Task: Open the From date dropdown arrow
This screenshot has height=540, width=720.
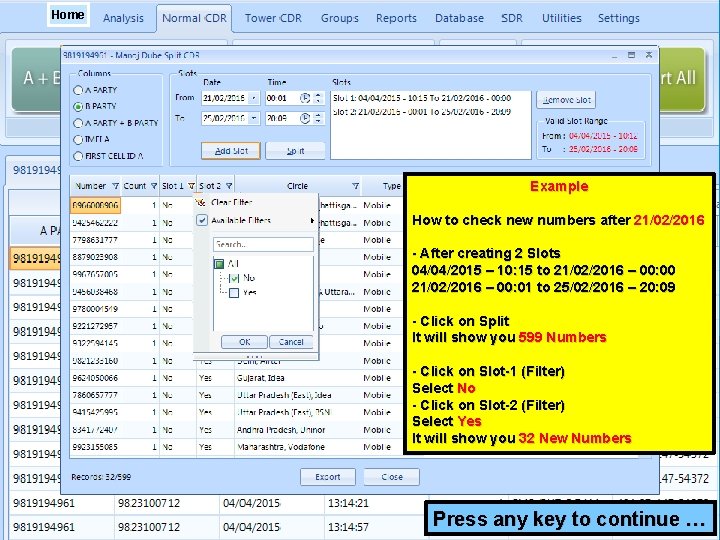Action: (254, 98)
